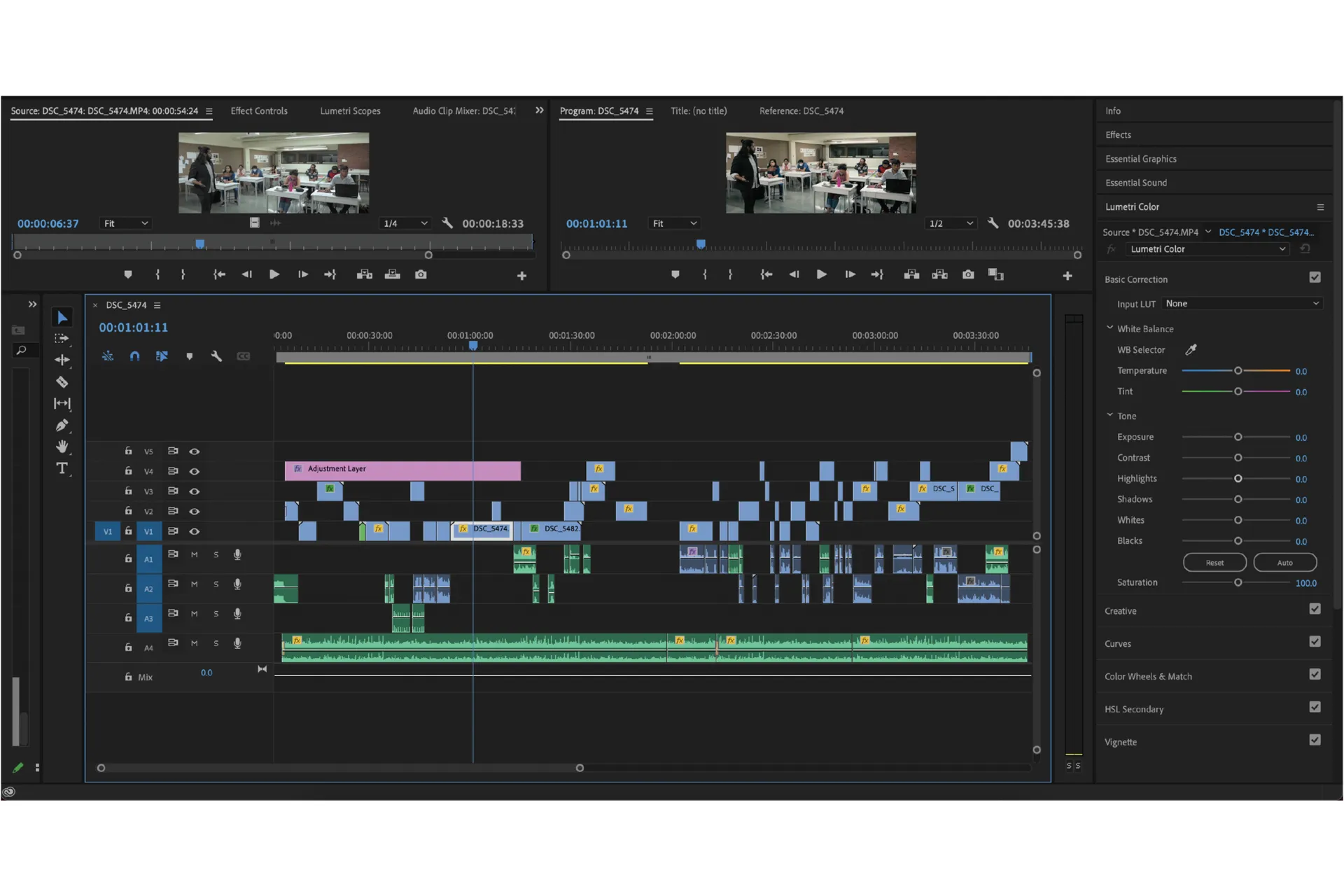Select the Pen tool
The height and width of the screenshot is (896, 1344).
[x=62, y=426]
